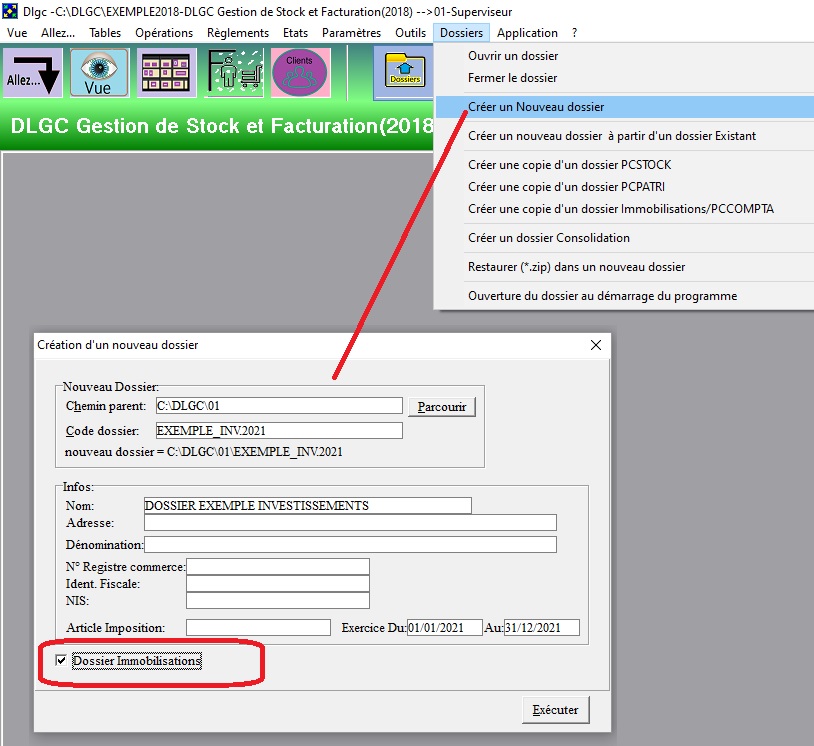Click the 'DLGC Gestion de Stock et Facturation(2018' banner text

[222, 126]
